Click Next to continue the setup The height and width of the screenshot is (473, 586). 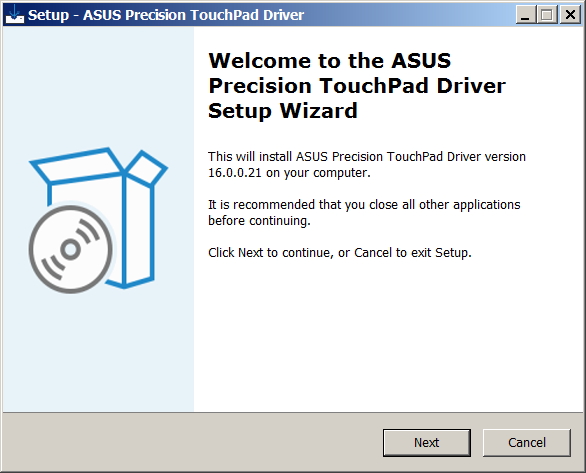426,443
